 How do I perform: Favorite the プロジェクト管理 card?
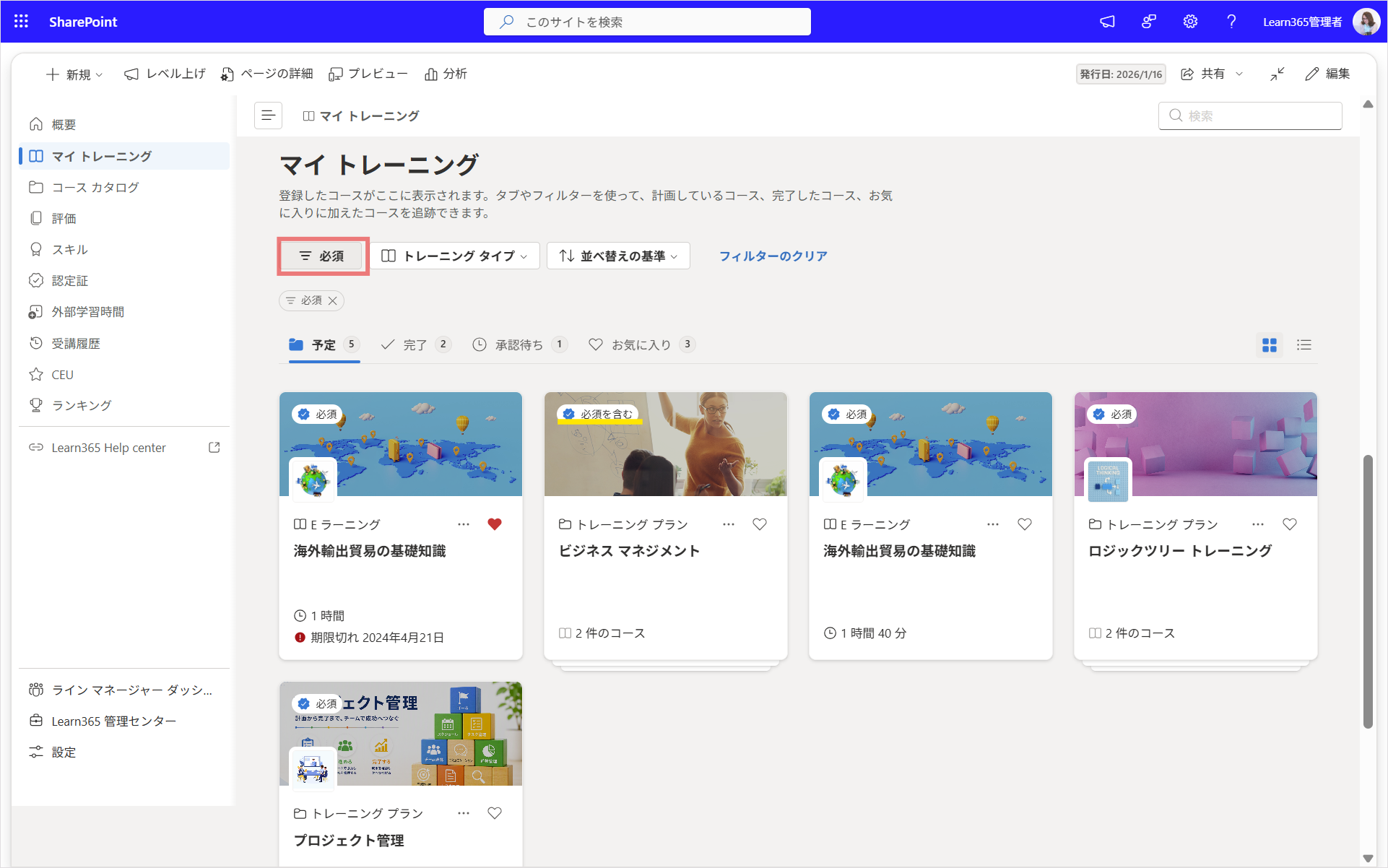495,813
